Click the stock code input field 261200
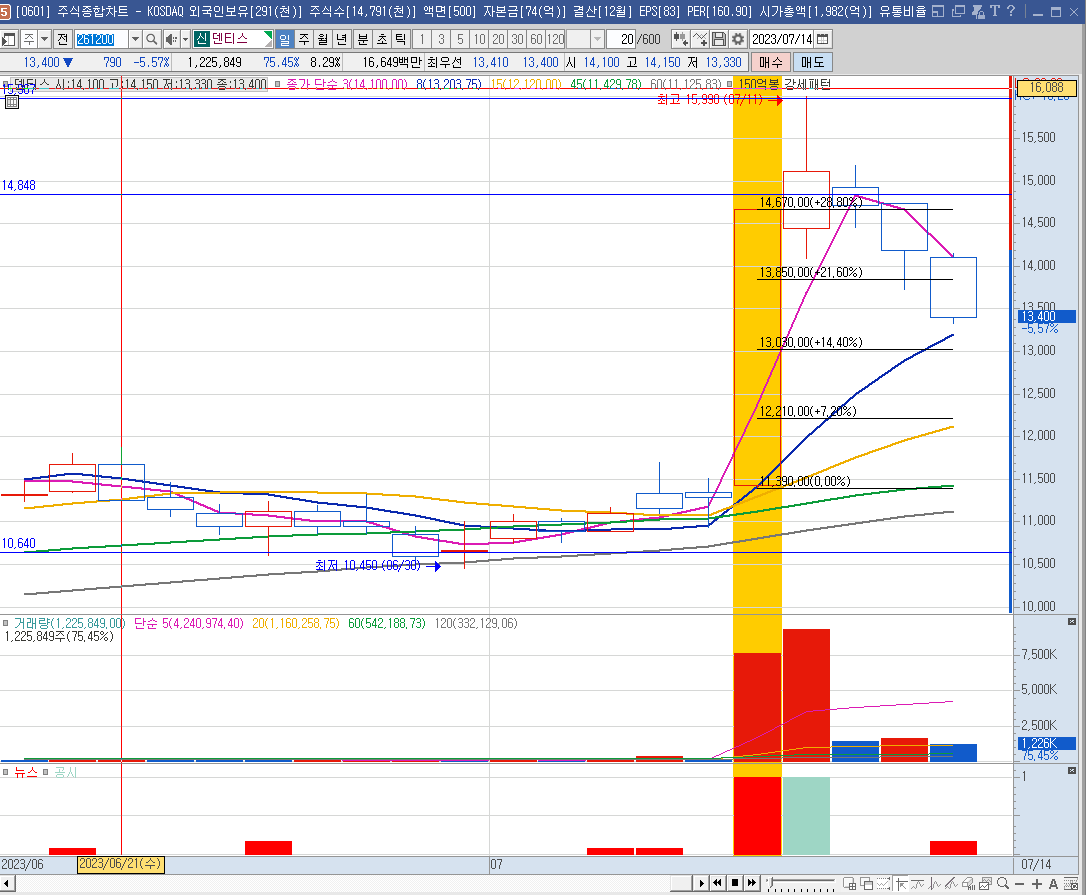The height and width of the screenshot is (895, 1086). (x=101, y=39)
